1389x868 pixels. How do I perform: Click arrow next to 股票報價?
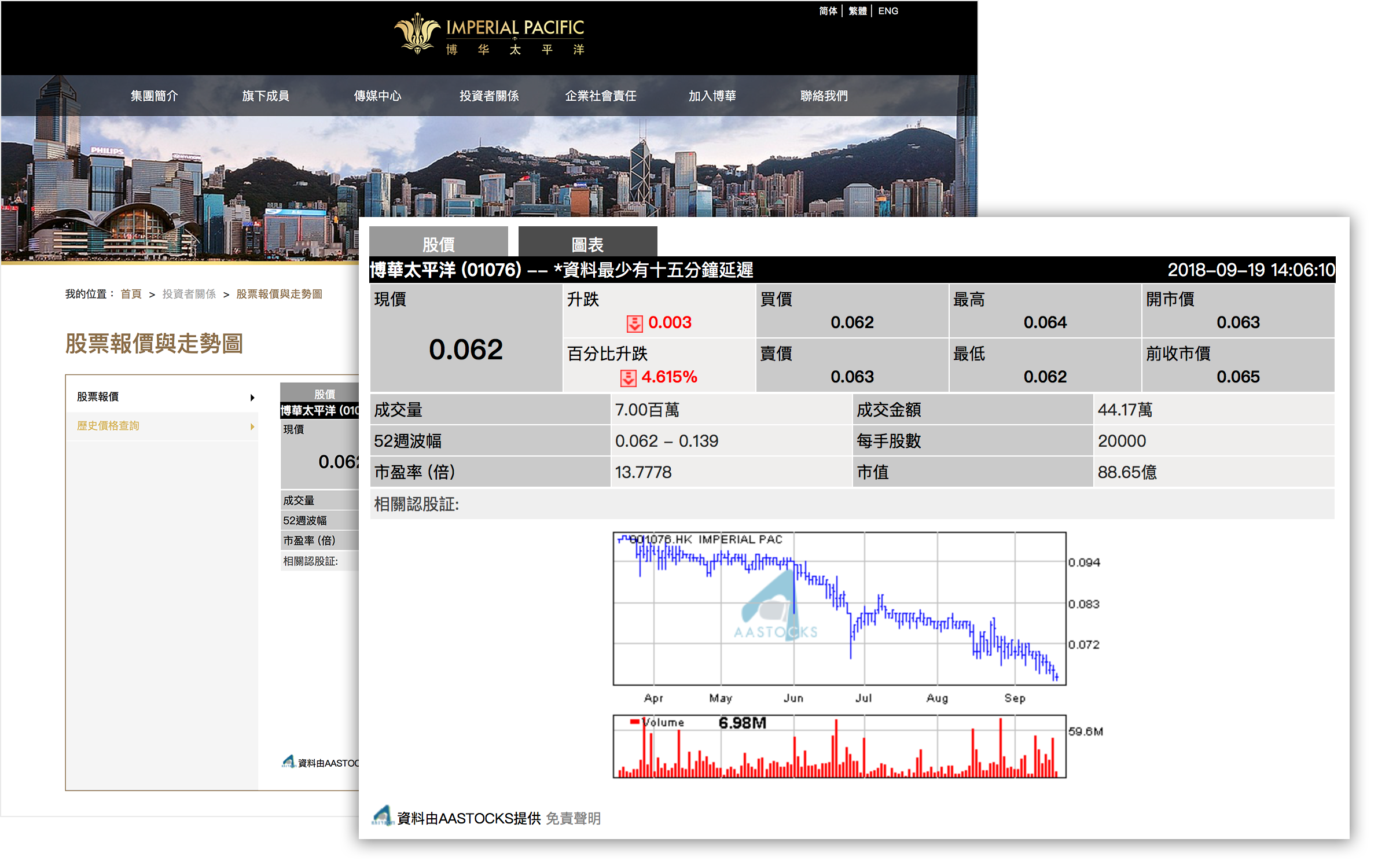point(252,398)
